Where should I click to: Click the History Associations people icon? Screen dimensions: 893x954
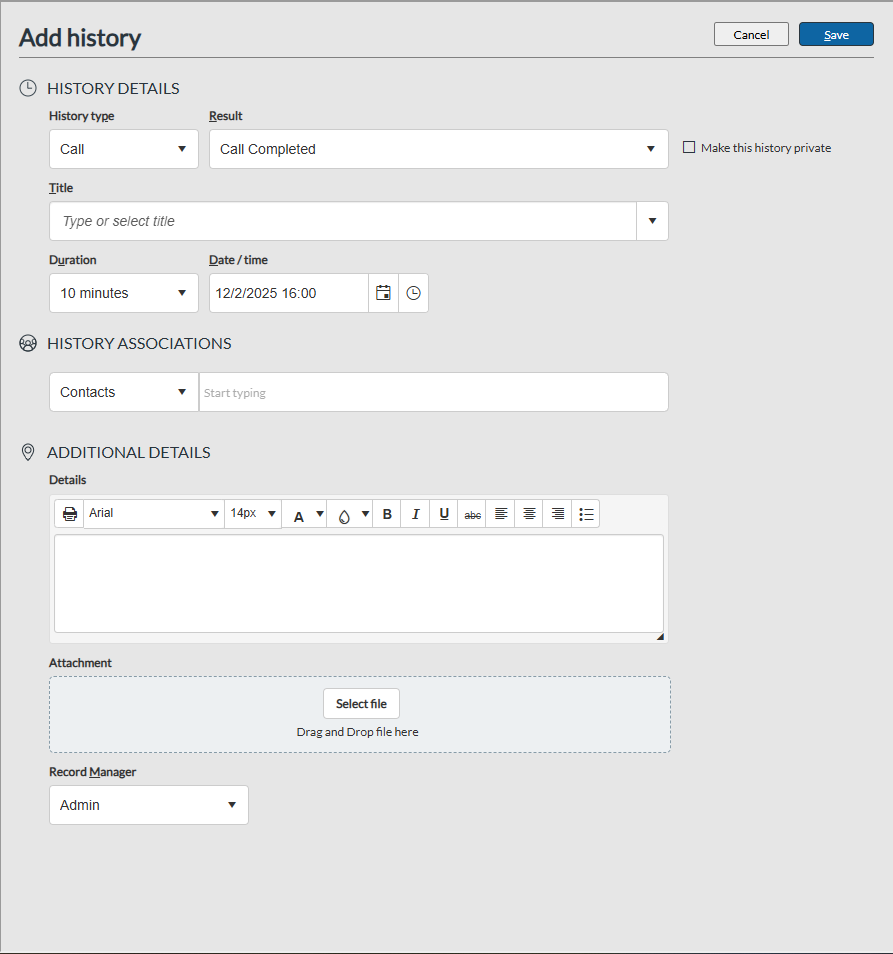(28, 343)
